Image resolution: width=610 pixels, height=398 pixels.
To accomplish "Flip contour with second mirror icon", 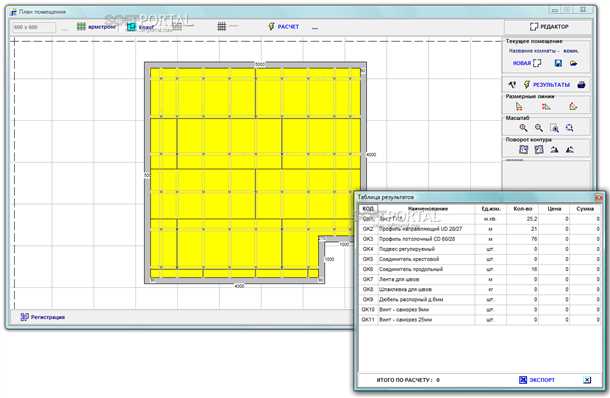I will tap(570, 149).
